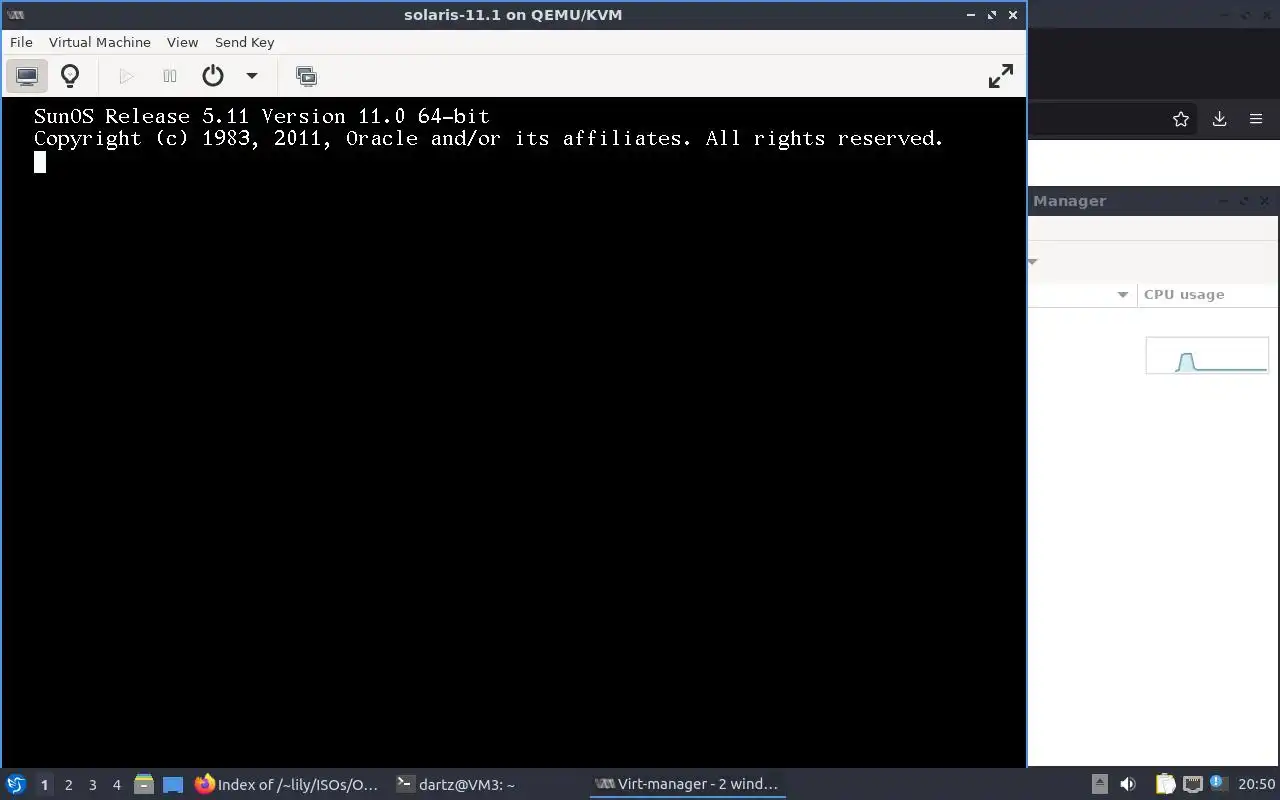This screenshot has height=800, width=1280.
Task: Switch to workspace 1
Action: point(44,784)
